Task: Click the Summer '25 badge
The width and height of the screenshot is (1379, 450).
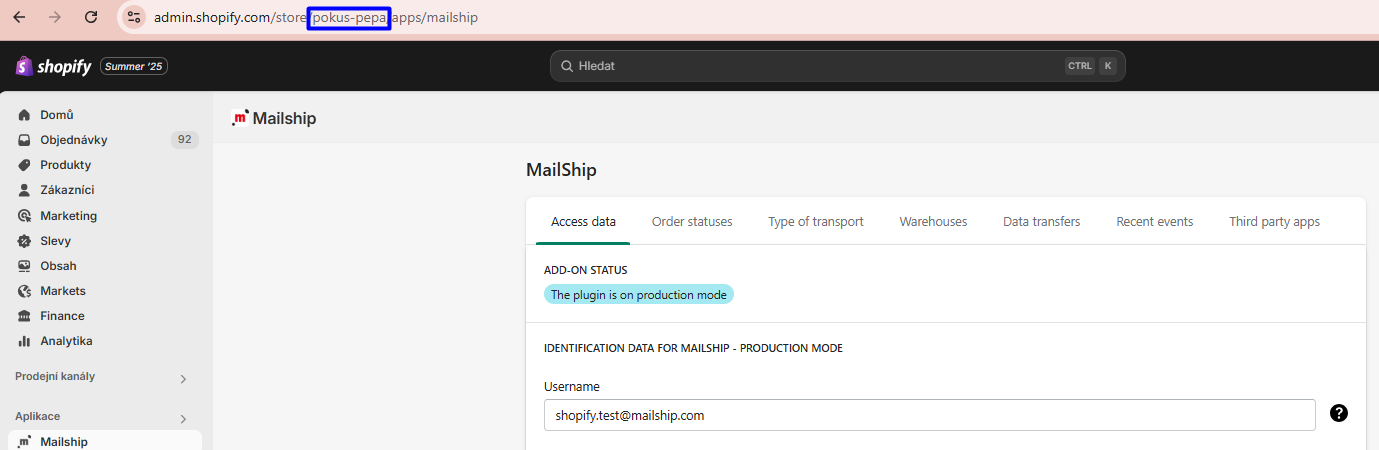Action: 133,66
